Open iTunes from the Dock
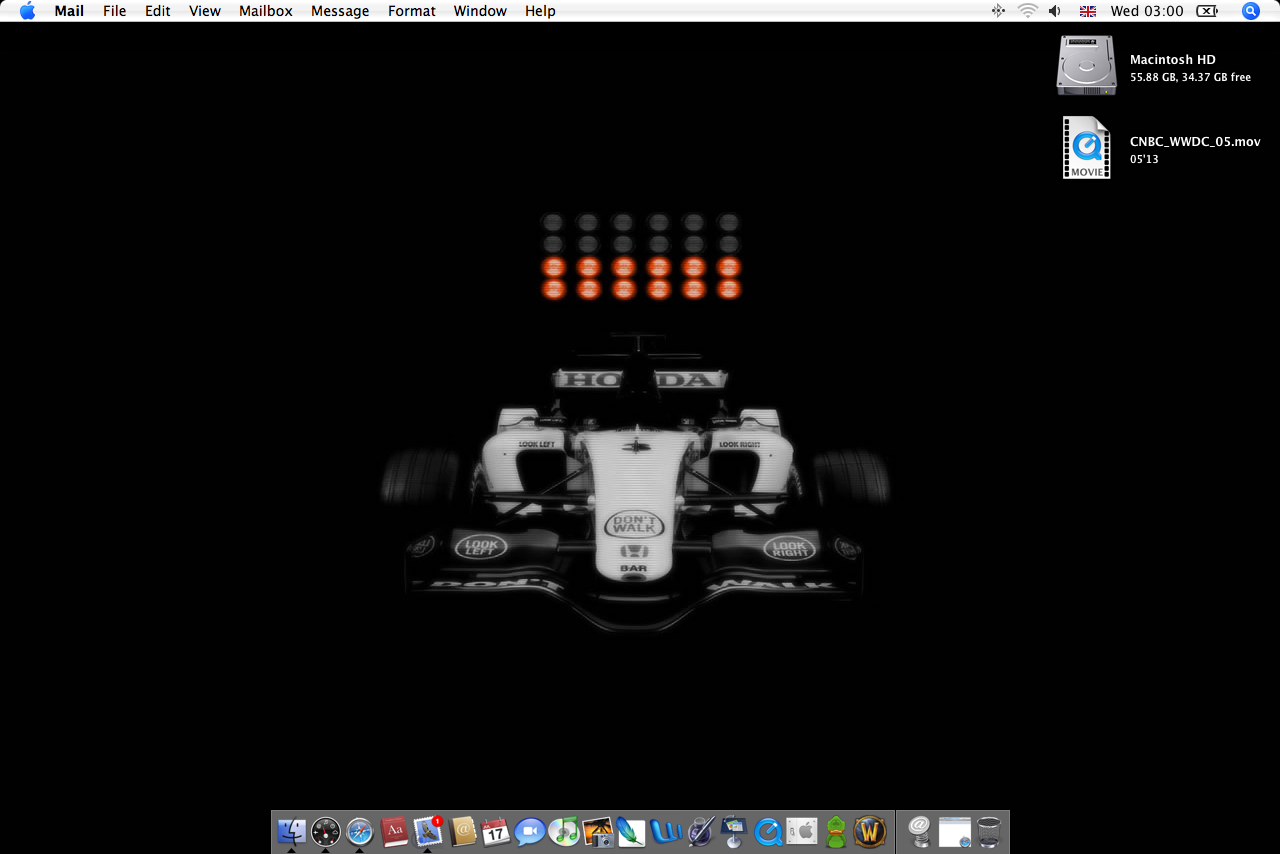Screen dimensions: 1280x854 click(x=564, y=831)
